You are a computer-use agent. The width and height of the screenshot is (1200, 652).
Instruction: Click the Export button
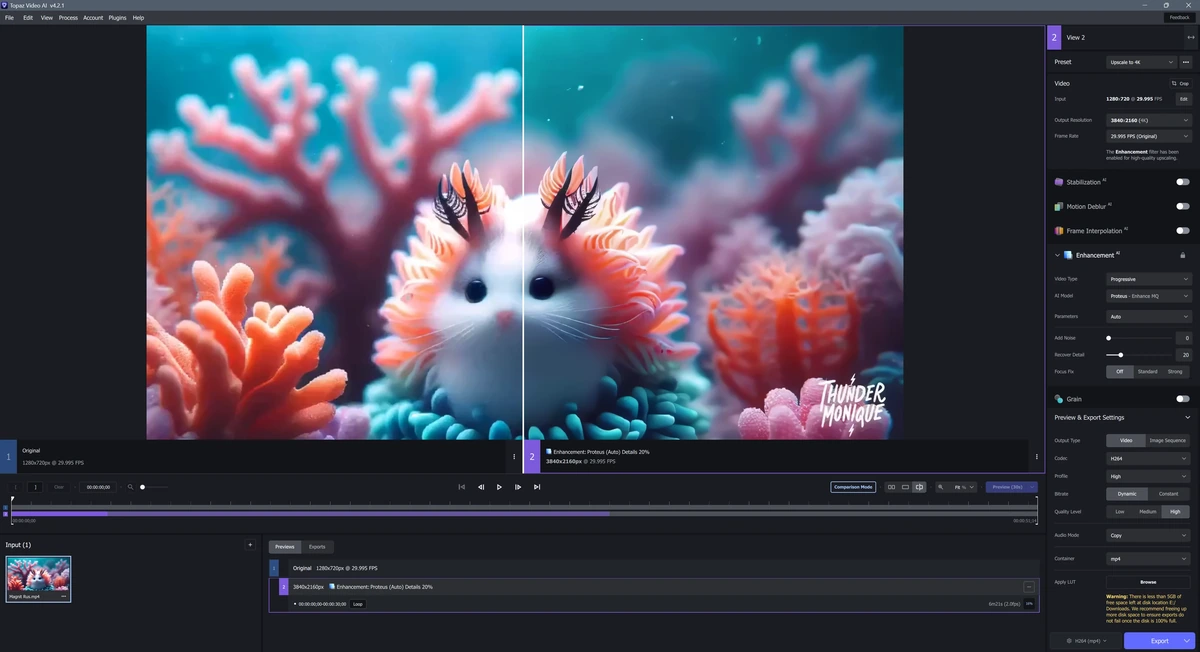1159,641
